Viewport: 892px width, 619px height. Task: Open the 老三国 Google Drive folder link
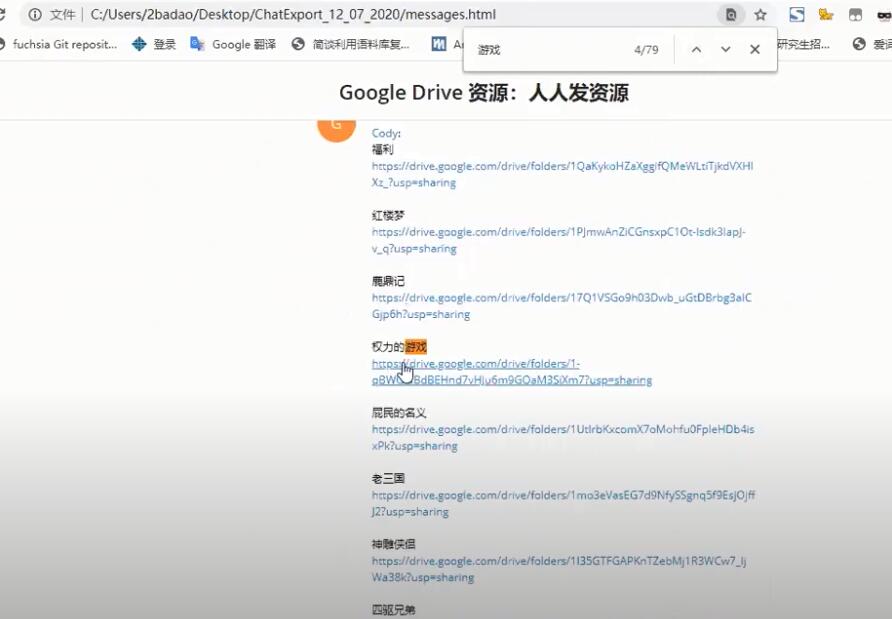[x=563, y=503]
